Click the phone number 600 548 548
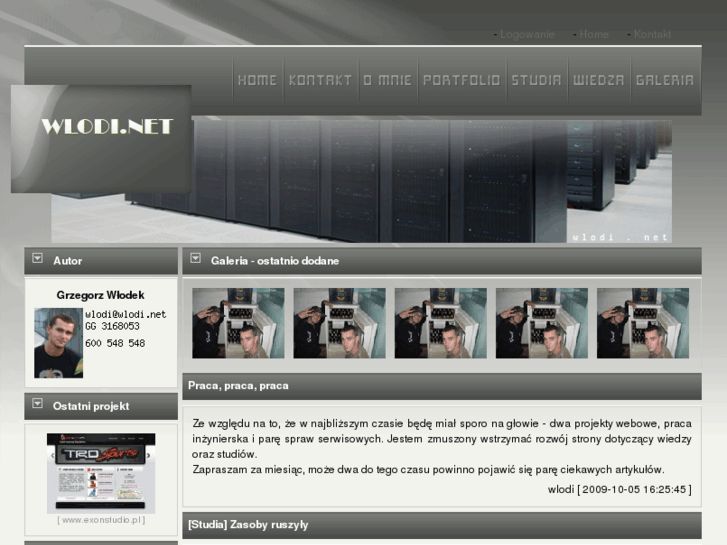Image resolution: width=727 pixels, height=545 pixels. [x=115, y=343]
